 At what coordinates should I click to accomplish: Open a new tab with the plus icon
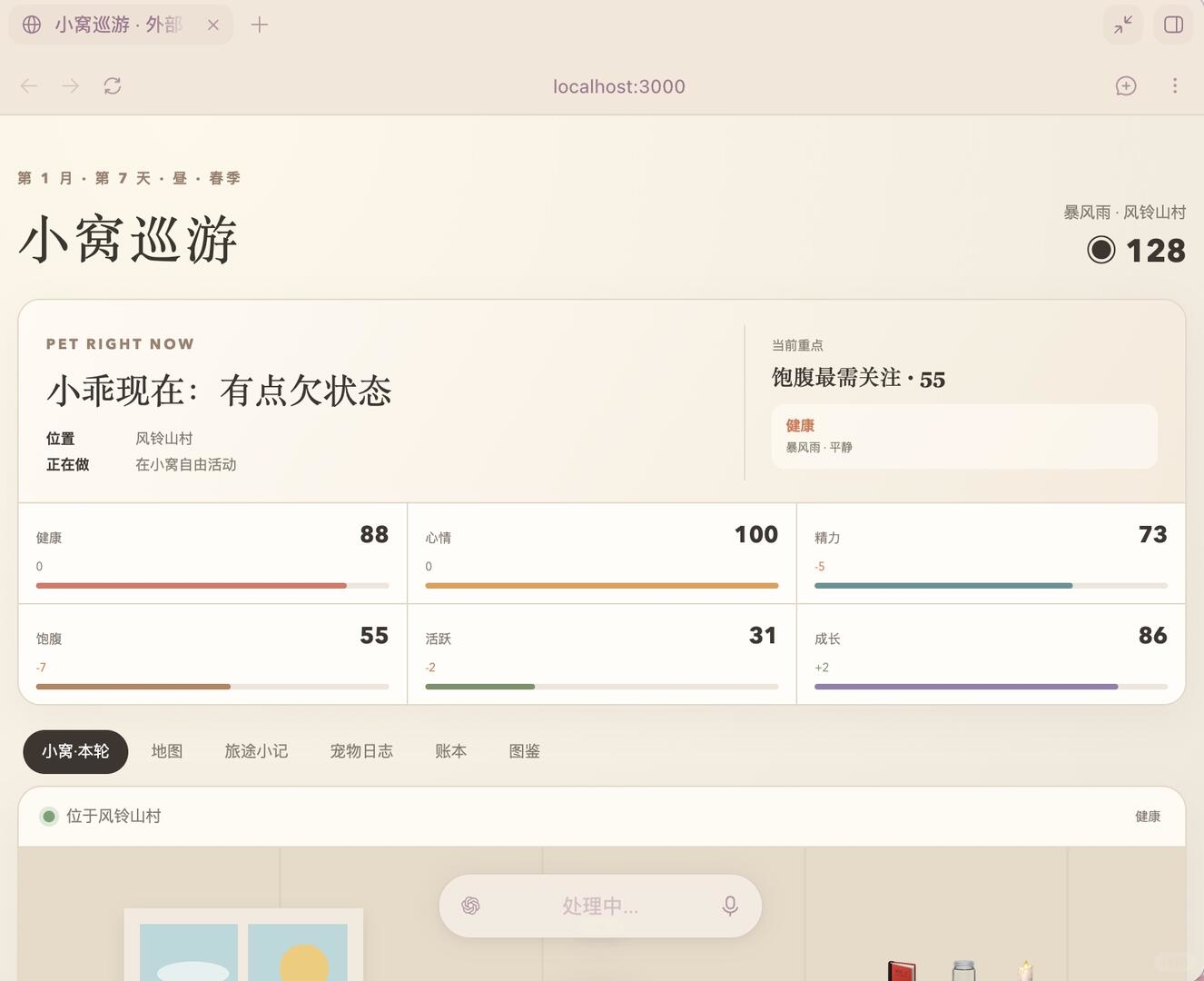pyautogui.click(x=260, y=25)
